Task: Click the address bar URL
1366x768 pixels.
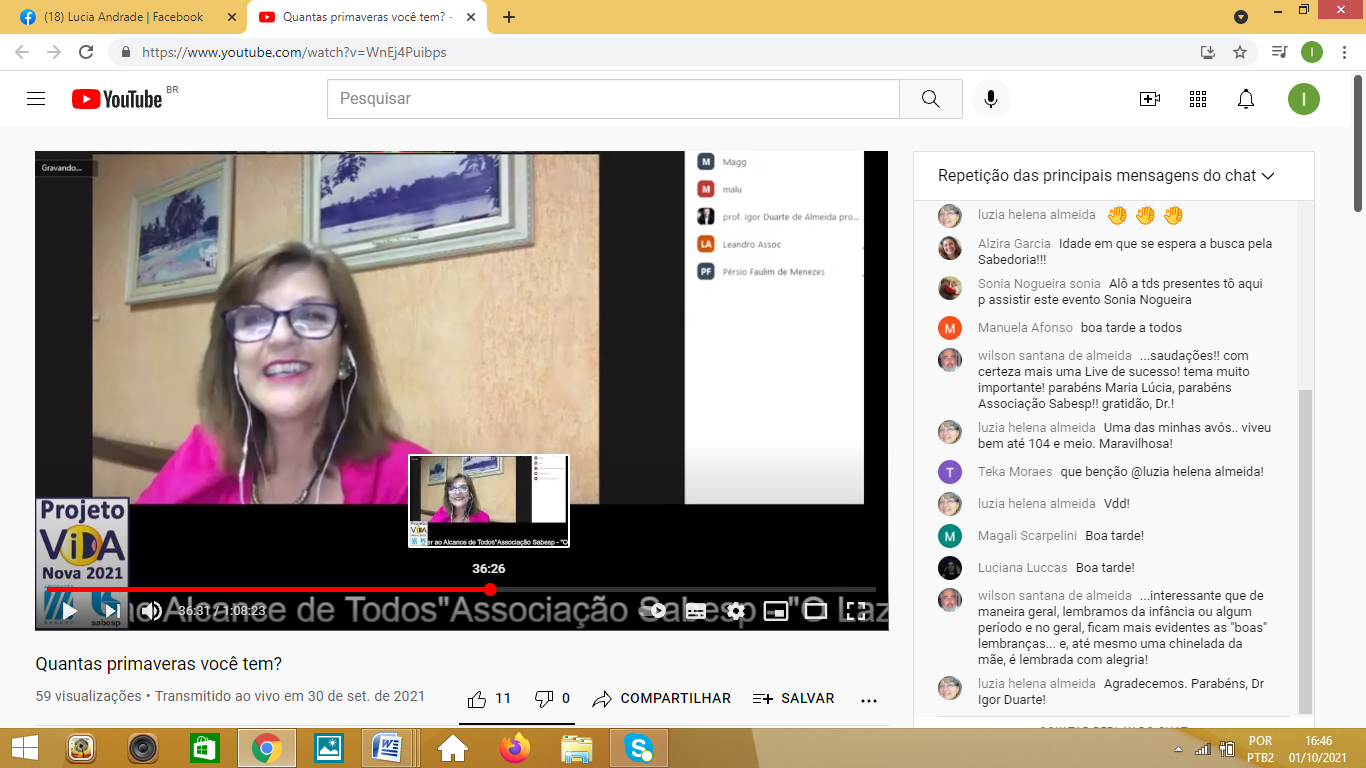Action: pos(294,53)
